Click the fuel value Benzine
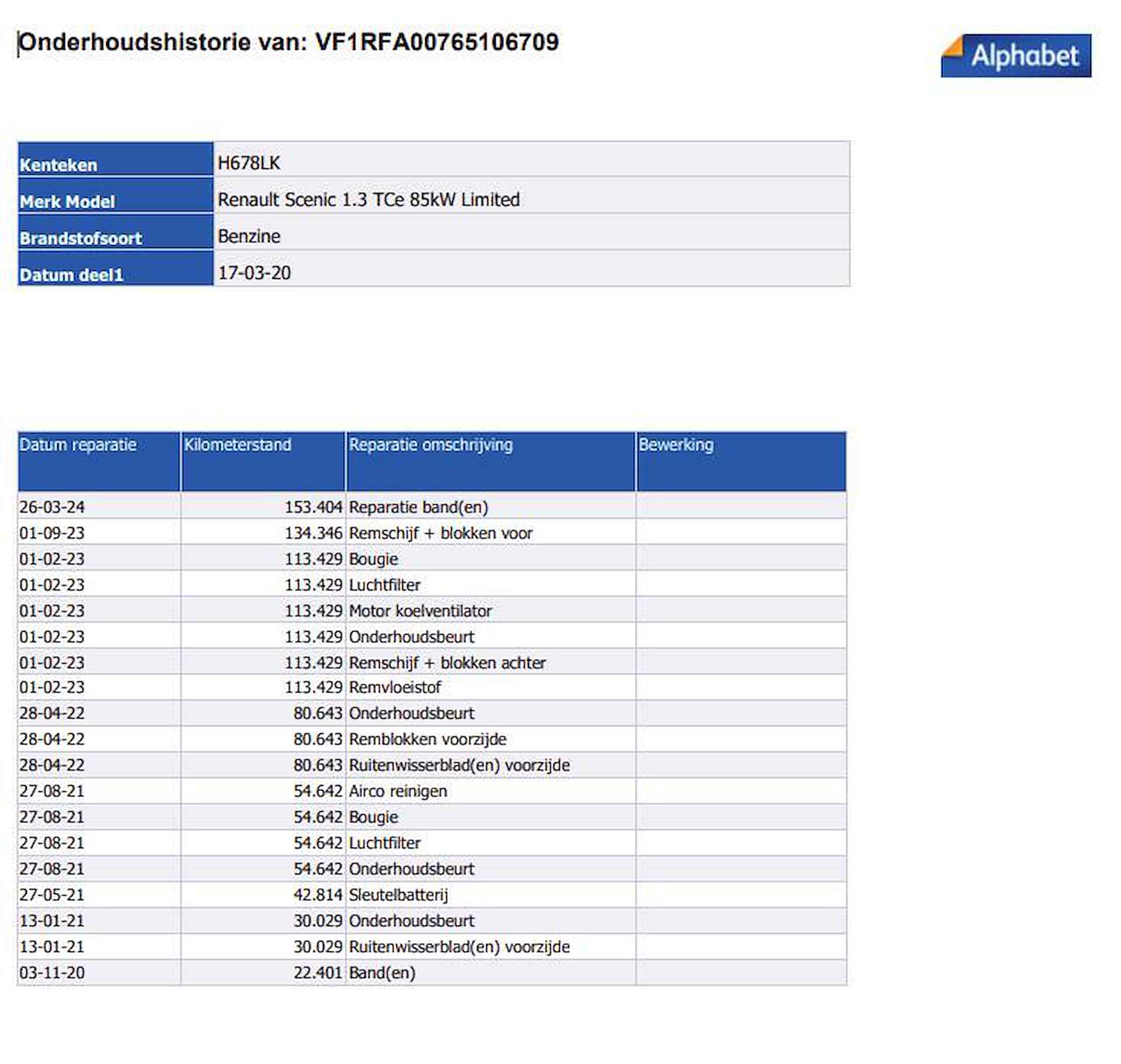This screenshot has height=1064, width=1121. point(249,236)
